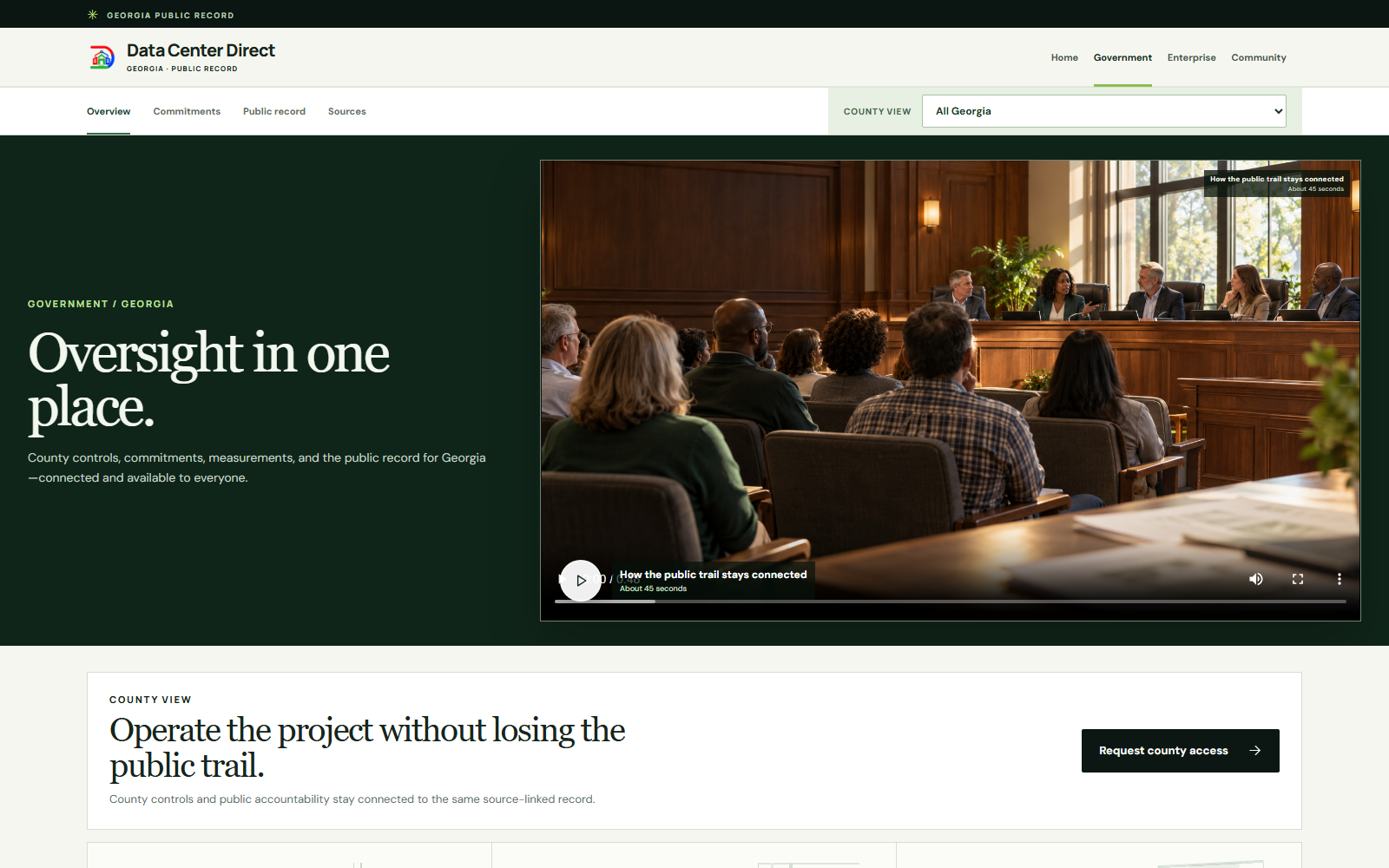Enter fullscreen mode for the video
This screenshot has height=868, width=1389.
1298,579
